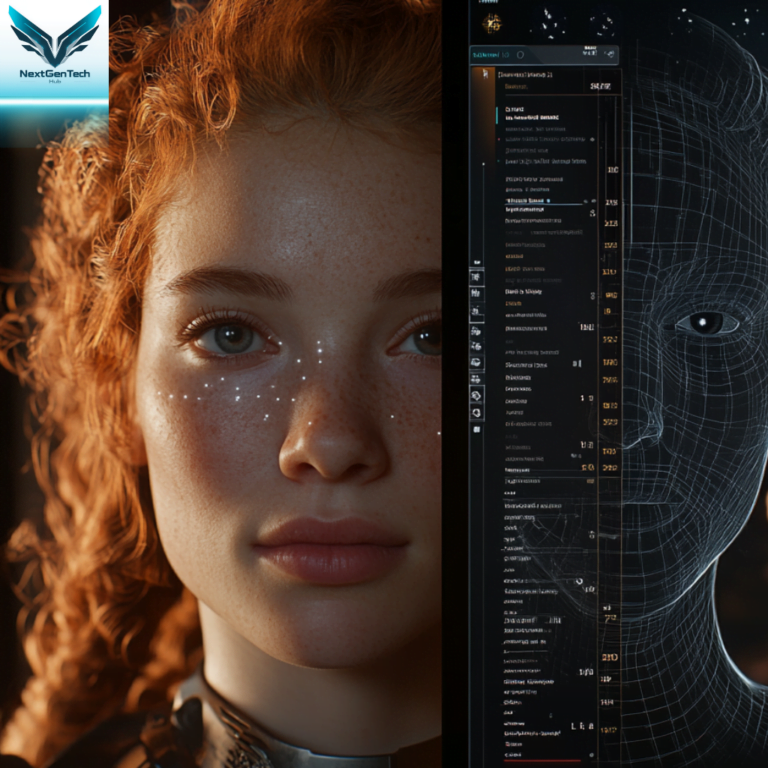Select the bottom-most icon in the vertical sidebar toolbar
Image resolution: width=768 pixels, height=768 pixels.
(477, 429)
